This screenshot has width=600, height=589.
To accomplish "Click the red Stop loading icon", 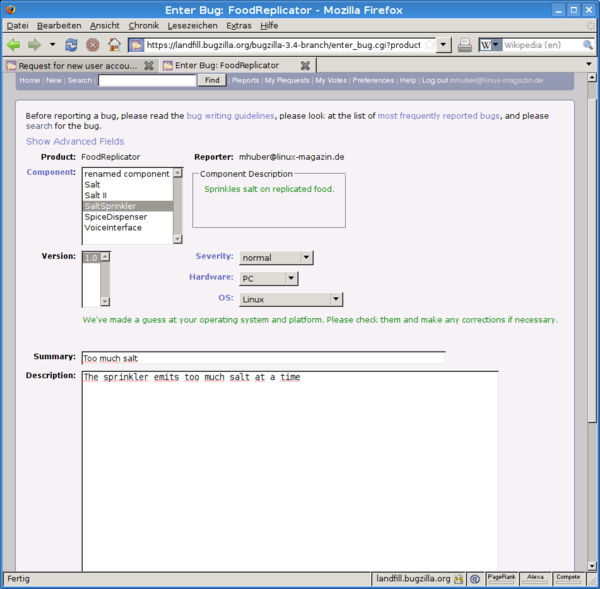I will (92, 45).
